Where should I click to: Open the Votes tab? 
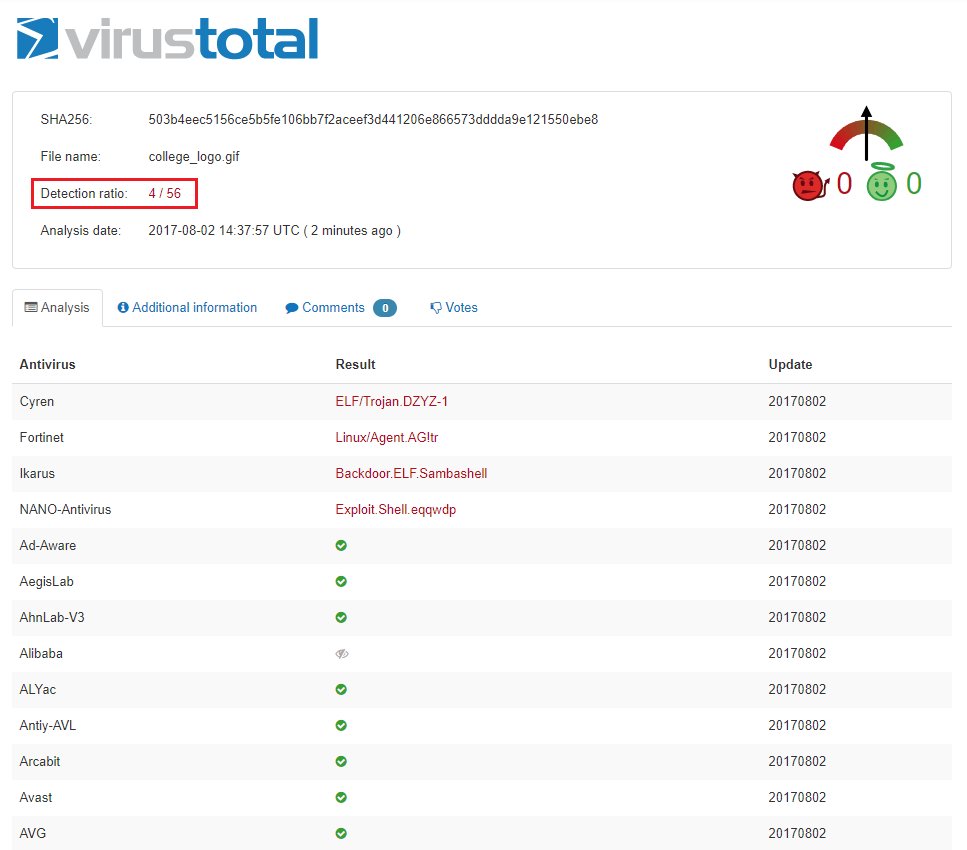[x=454, y=307]
